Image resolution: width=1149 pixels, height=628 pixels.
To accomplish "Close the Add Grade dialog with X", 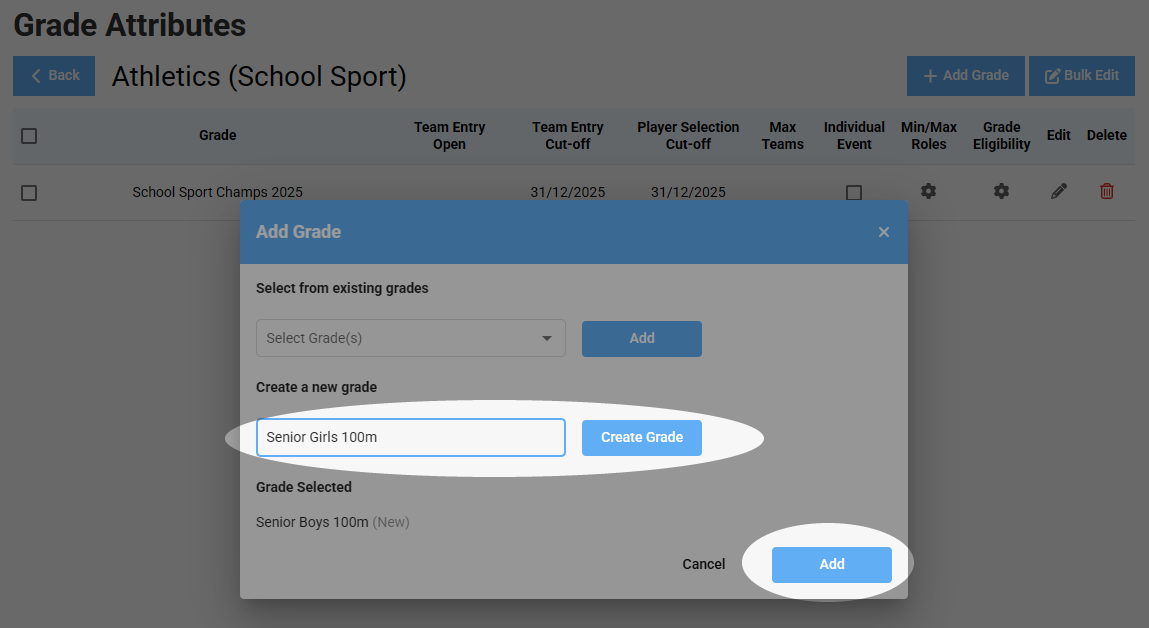I will tap(884, 232).
